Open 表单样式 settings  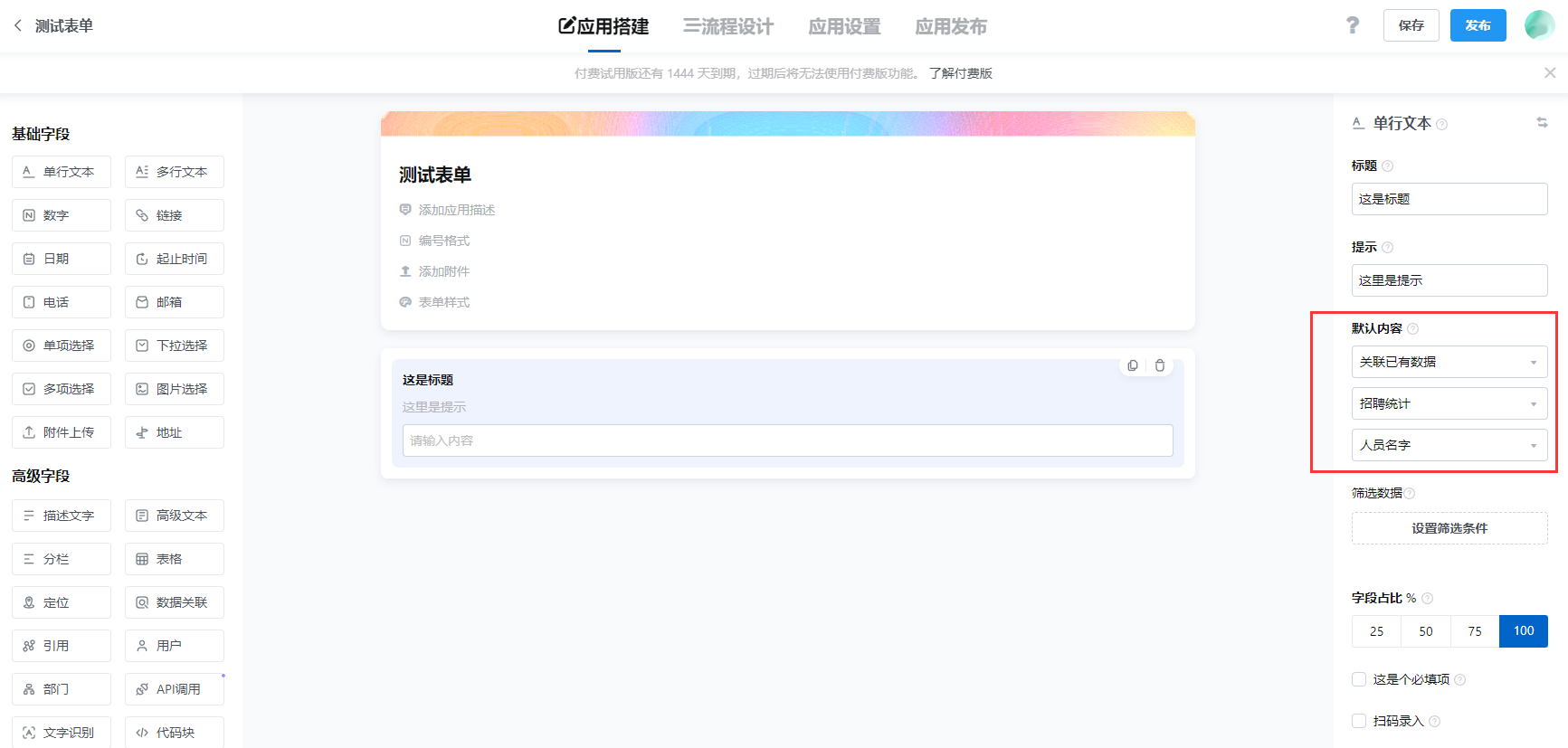point(443,302)
